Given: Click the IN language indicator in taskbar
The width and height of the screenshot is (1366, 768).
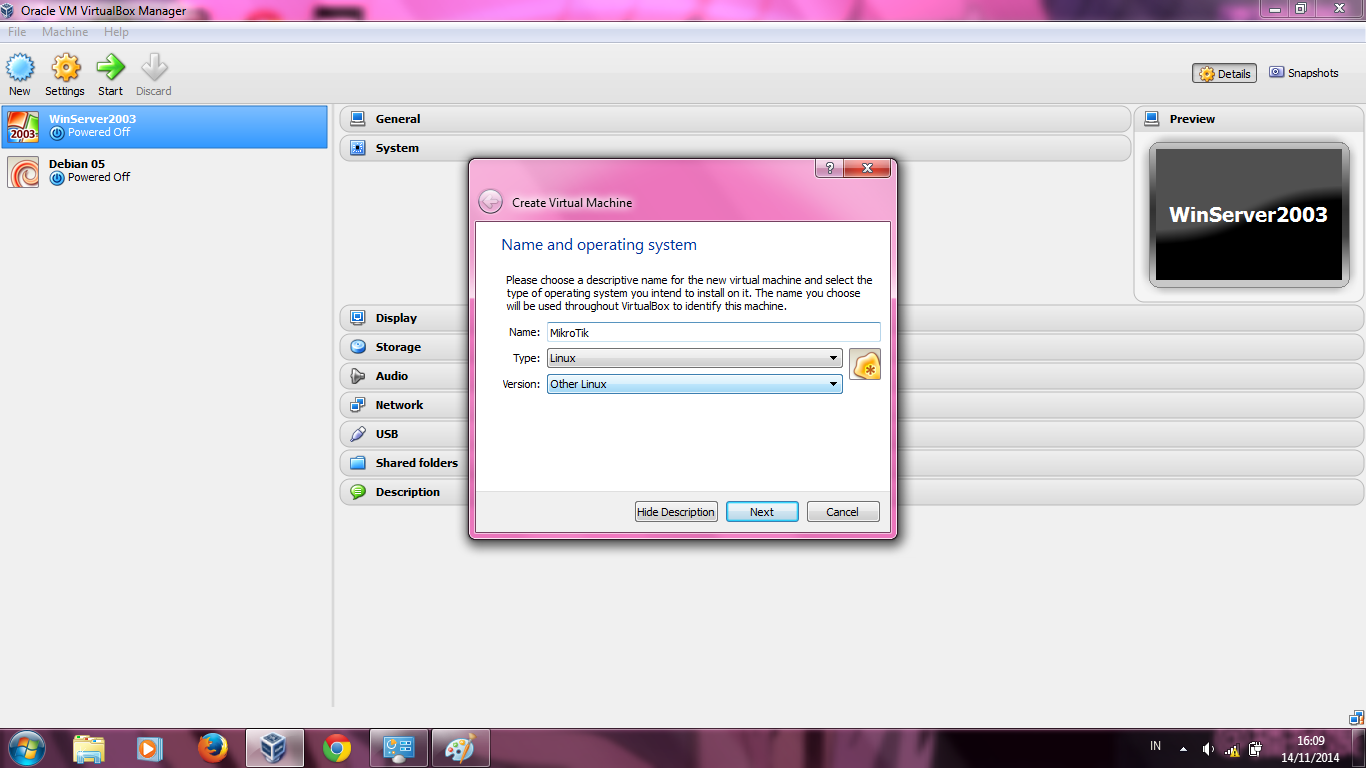Looking at the screenshot, I should point(1156,746).
